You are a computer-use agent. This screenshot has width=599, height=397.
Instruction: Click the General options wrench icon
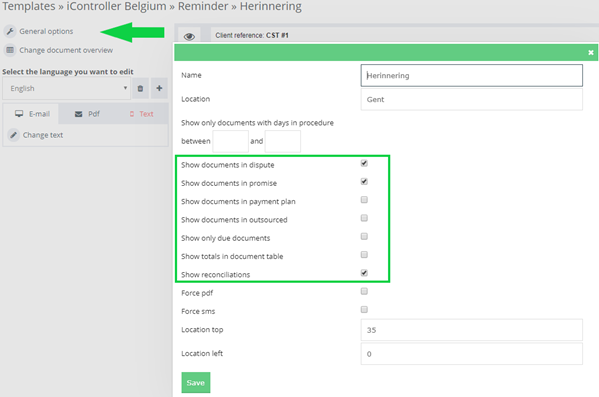[x=10, y=31]
